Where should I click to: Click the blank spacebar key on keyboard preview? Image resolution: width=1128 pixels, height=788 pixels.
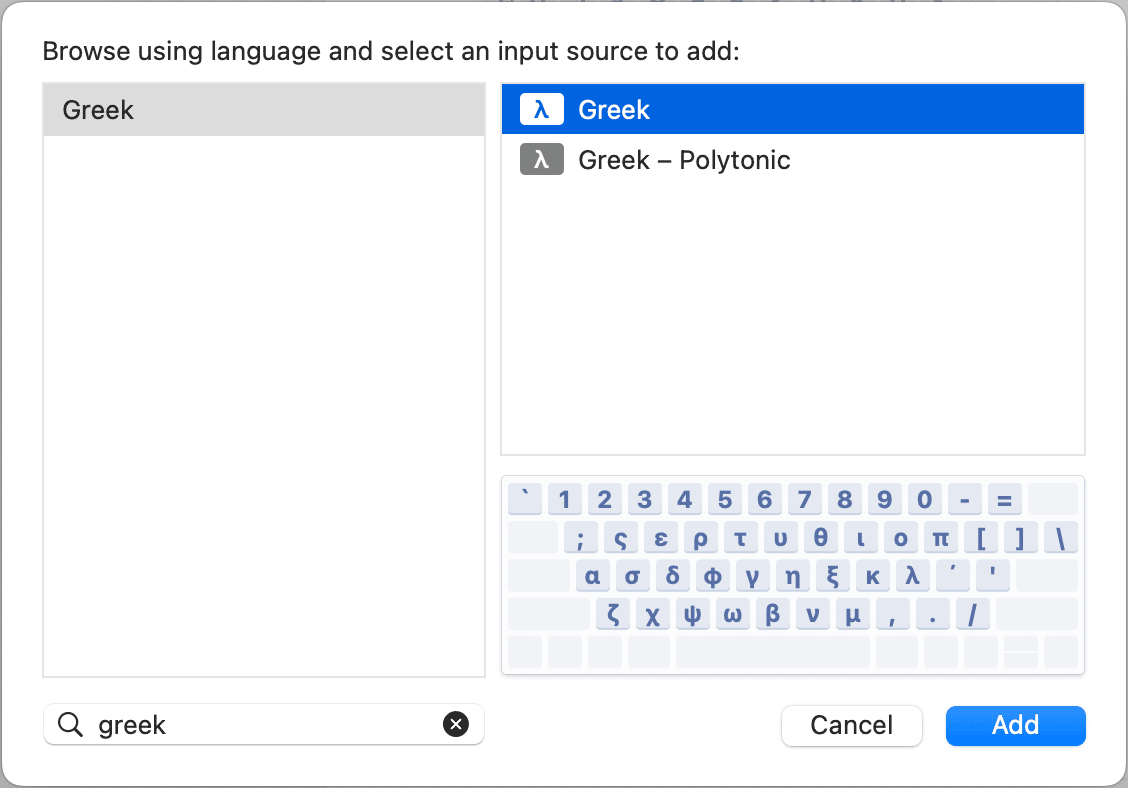coord(773,652)
